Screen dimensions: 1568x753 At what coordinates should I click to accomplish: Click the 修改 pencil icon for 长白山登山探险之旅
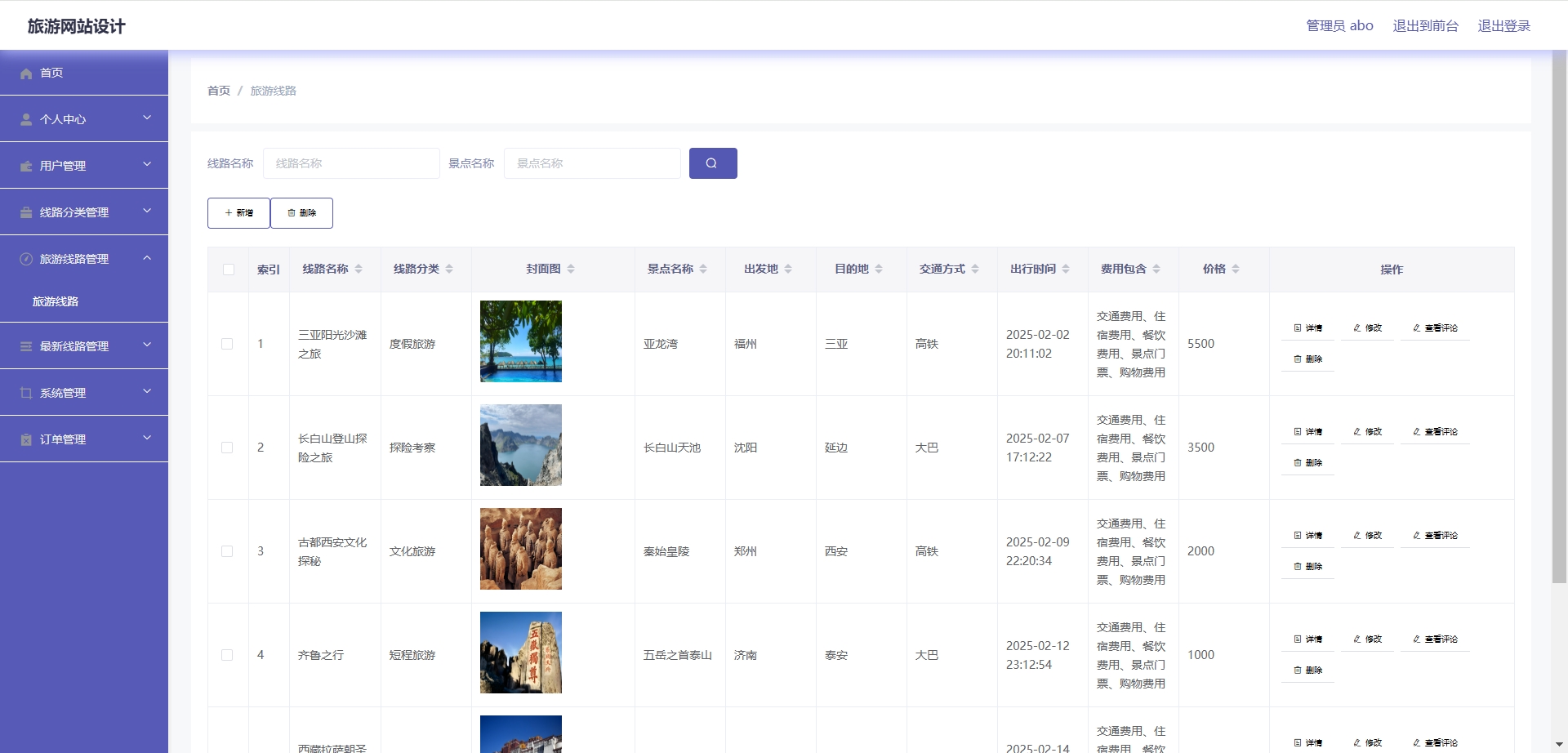pos(1357,431)
